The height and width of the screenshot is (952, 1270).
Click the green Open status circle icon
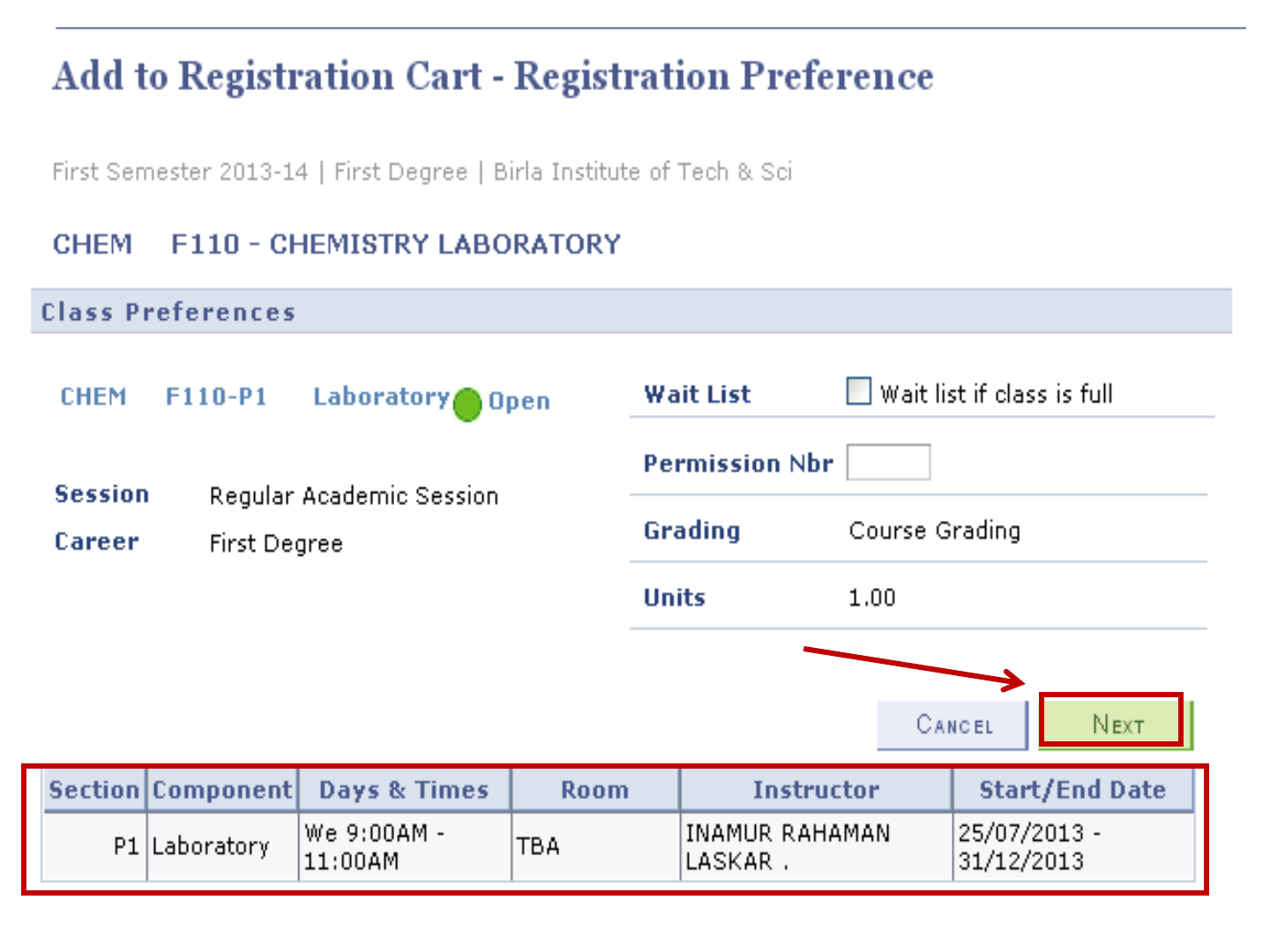tap(467, 405)
